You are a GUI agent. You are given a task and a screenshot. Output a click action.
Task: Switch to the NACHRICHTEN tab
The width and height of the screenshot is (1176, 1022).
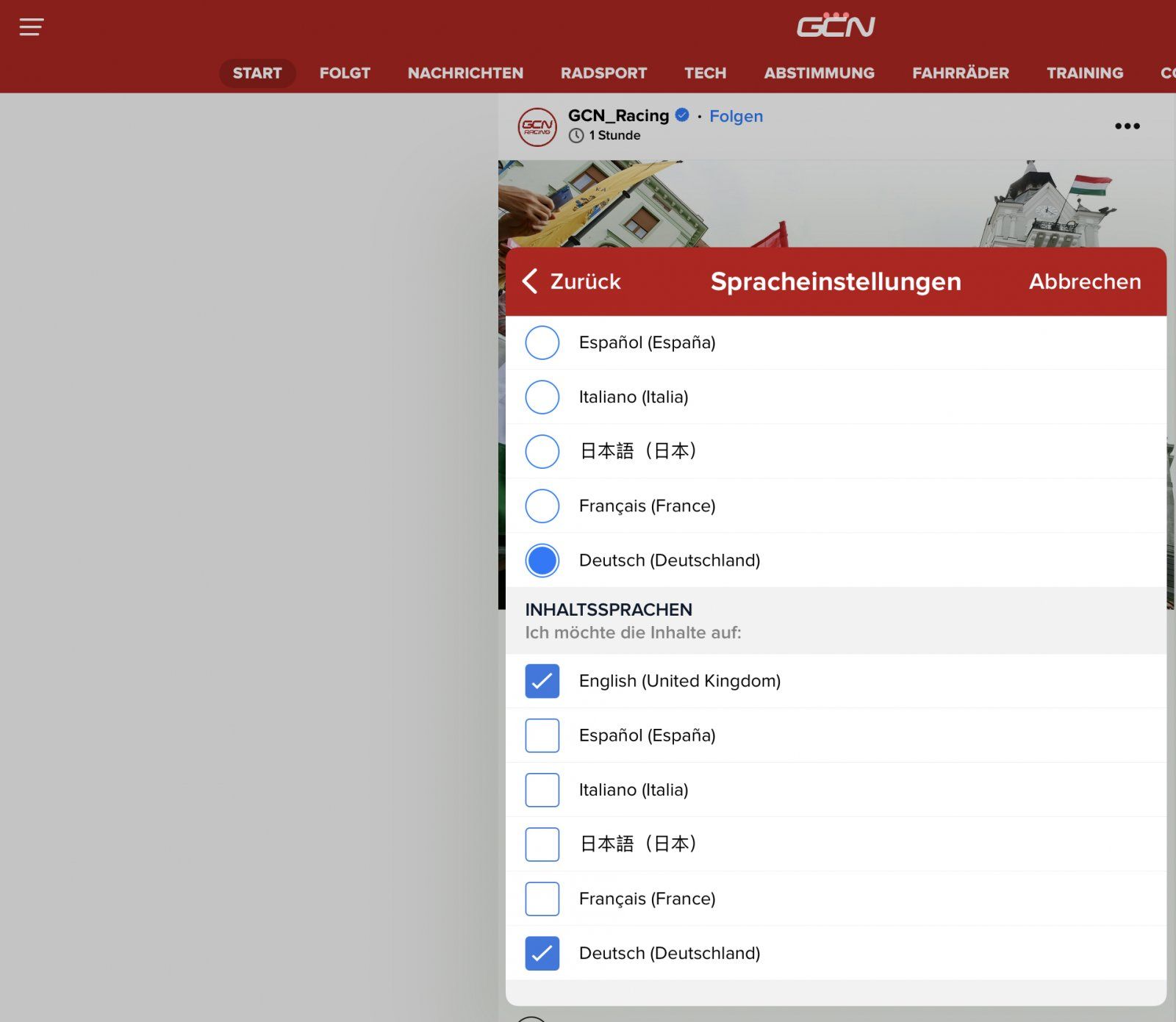[465, 73]
